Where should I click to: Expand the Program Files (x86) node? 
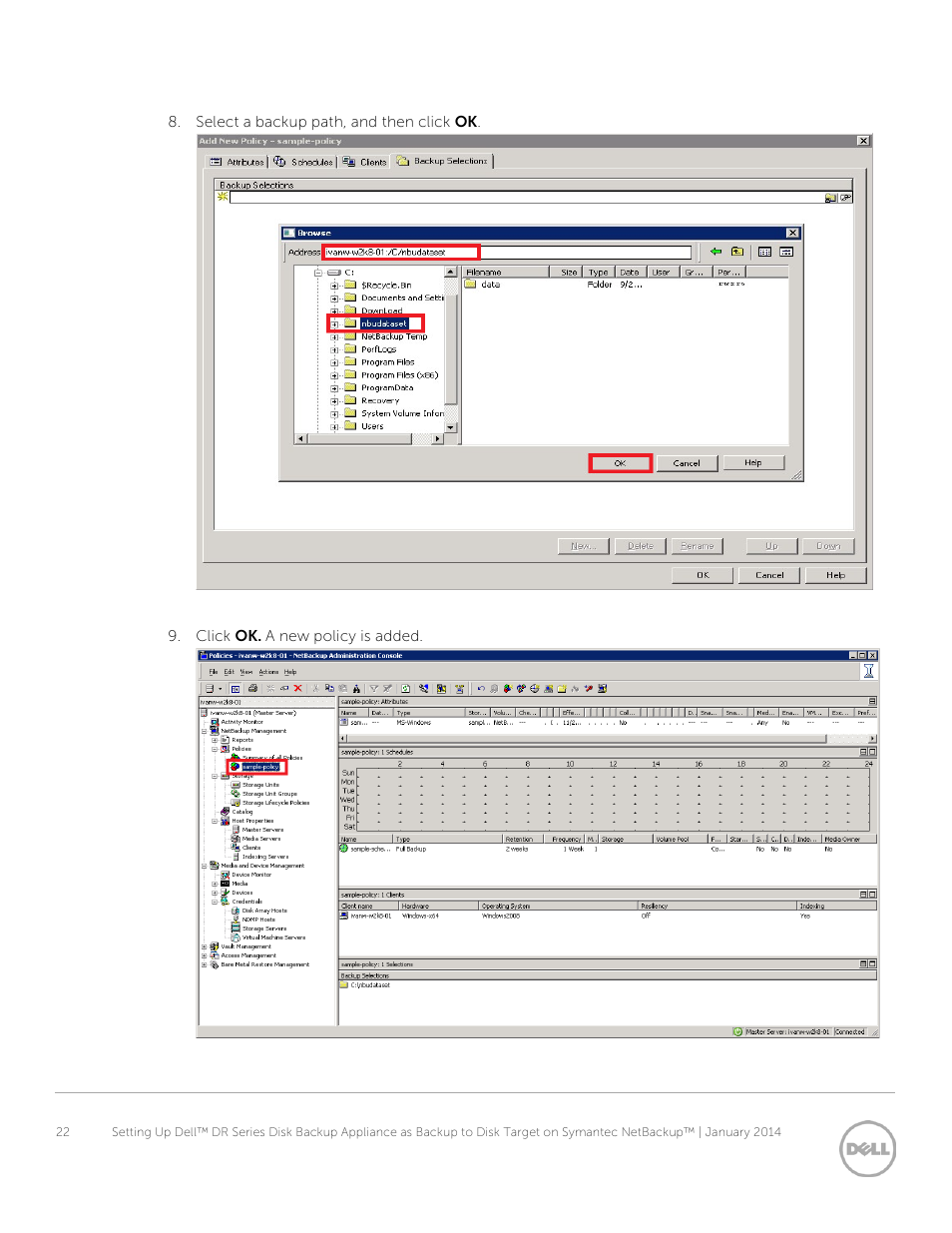(335, 376)
